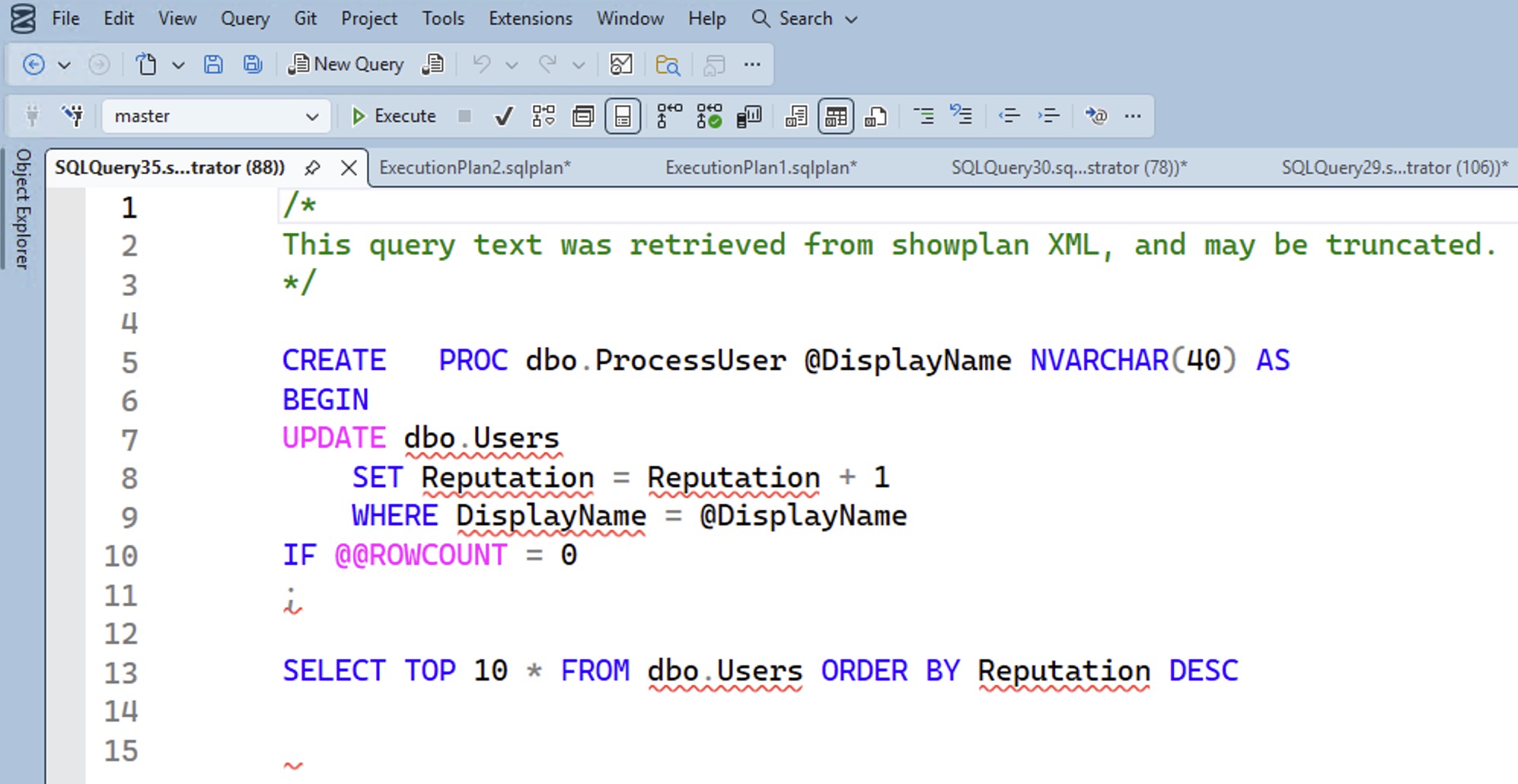The width and height of the screenshot is (1518, 784).
Task: Open the Activity Monitor icon
Action: point(621,65)
